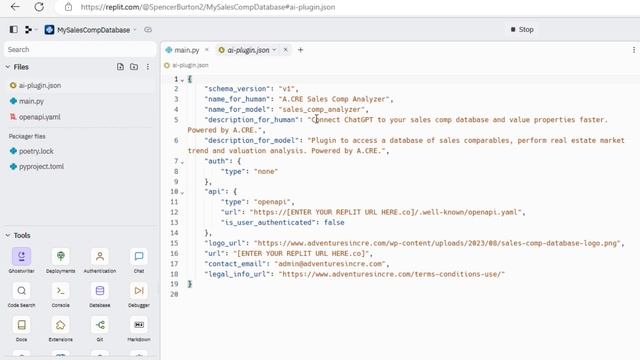Reload the page in browser

tap(39, 7)
